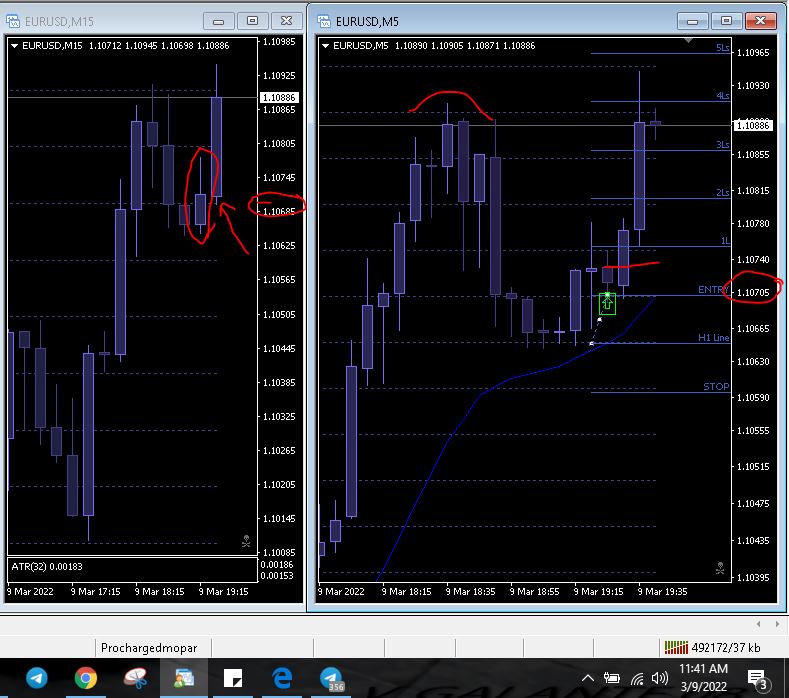Expand the triangle beside EURUSD,M5 chart label
This screenshot has width=789, height=698.
[326, 46]
